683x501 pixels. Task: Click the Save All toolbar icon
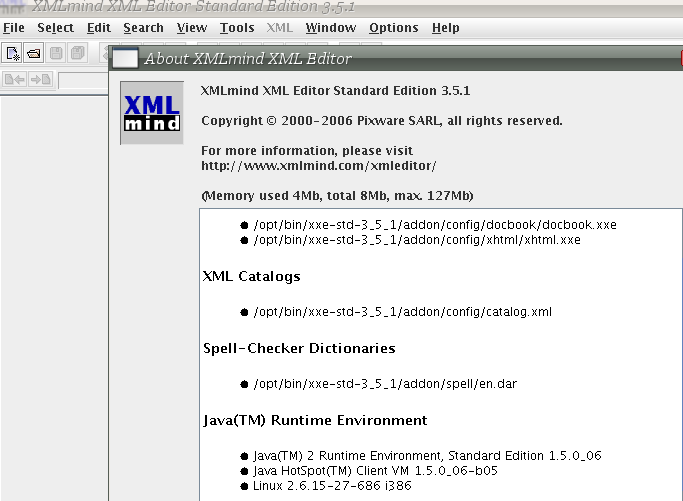pyautogui.click(x=77, y=53)
